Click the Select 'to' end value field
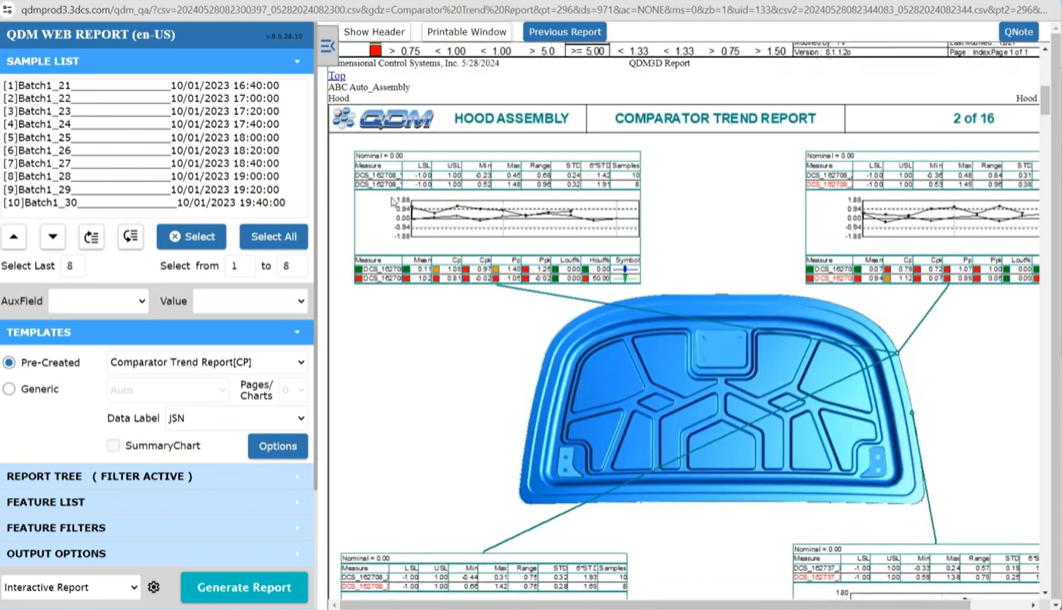 point(293,266)
